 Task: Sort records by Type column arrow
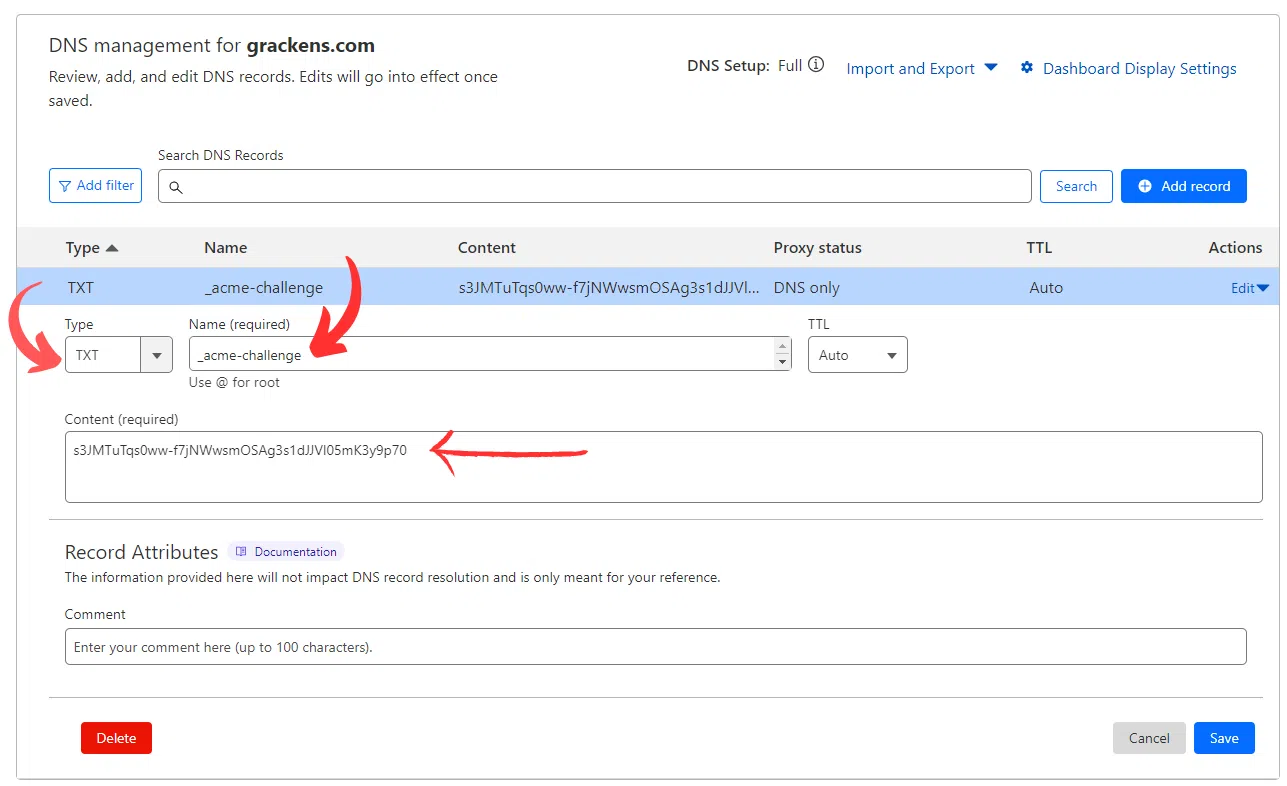tap(112, 248)
